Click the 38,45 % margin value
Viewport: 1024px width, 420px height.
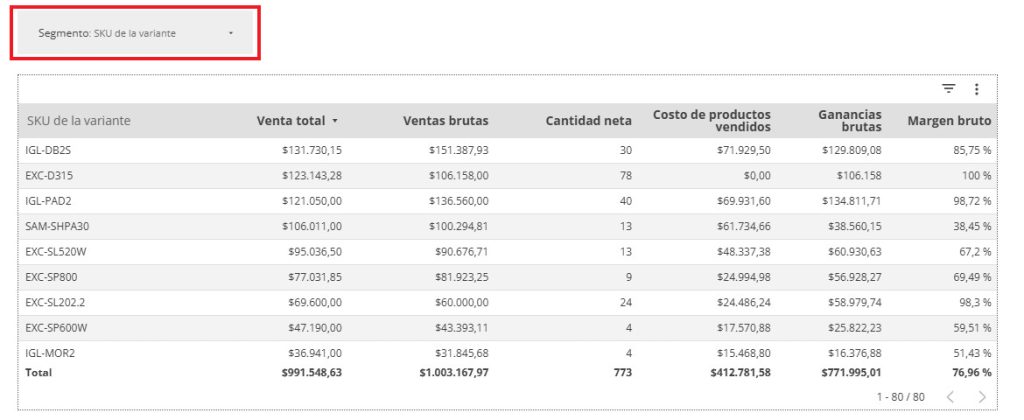[972, 227]
